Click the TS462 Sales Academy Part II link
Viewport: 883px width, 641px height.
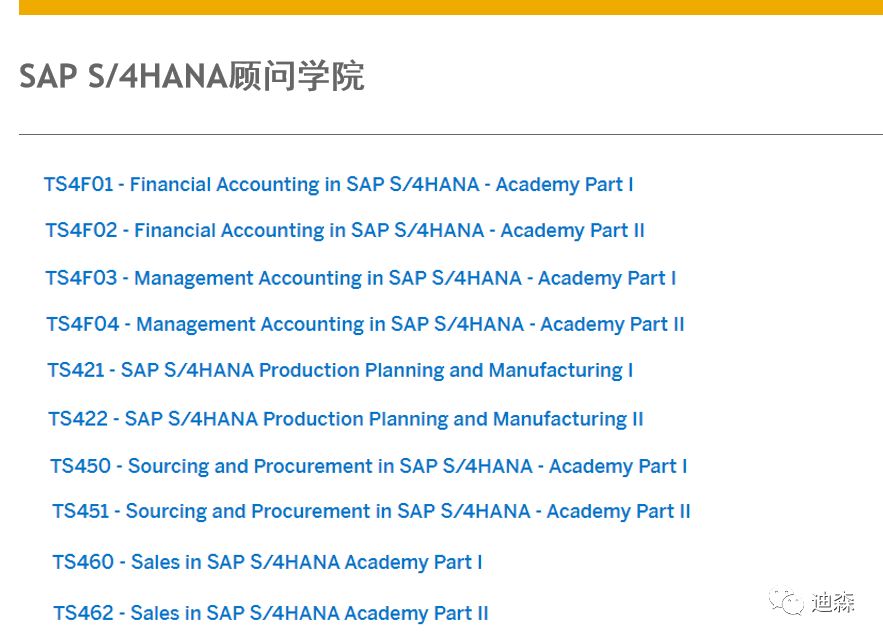[x=271, y=613]
